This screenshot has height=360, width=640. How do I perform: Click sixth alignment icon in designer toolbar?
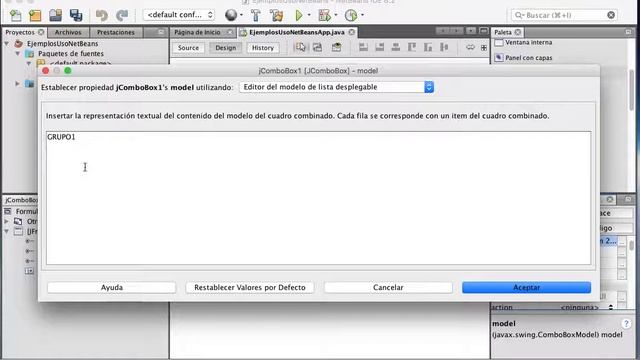[444, 47]
